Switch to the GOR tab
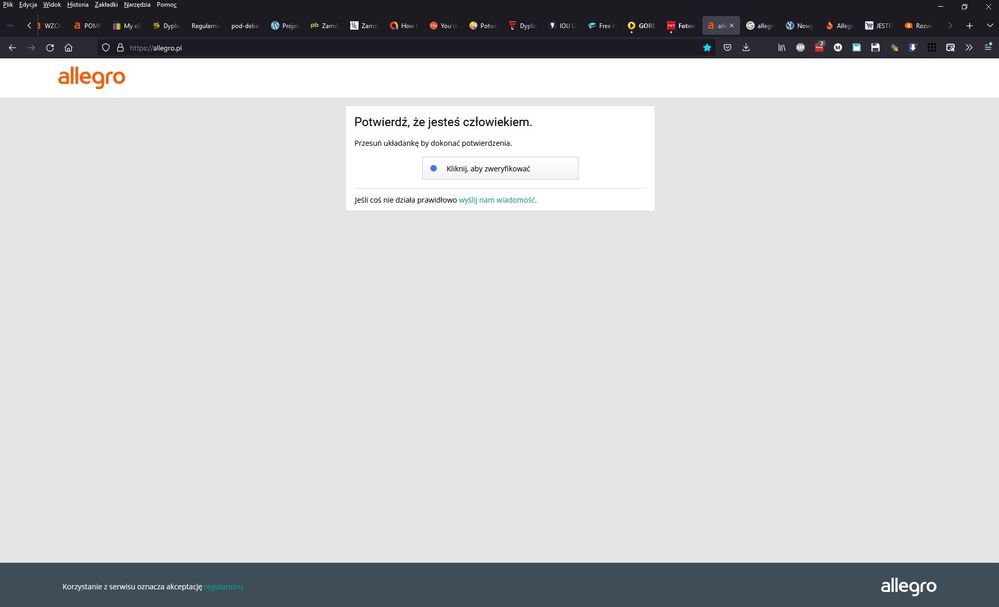Image resolution: width=999 pixels, height=607 pixels. coord(640,26)
